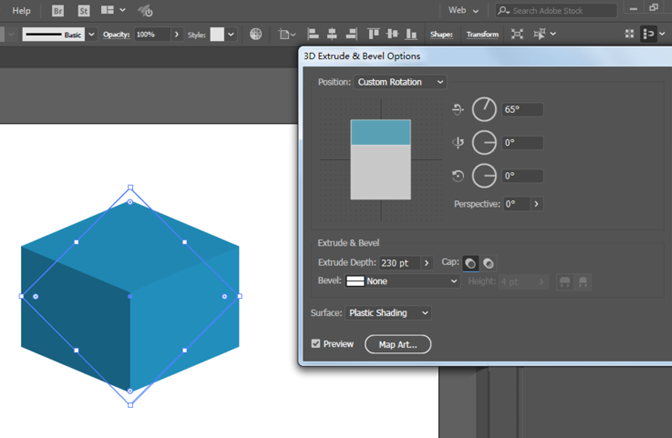Click the Style color swatch
Image resolution: width=672 pixels, height=438 pixels.
217,34
